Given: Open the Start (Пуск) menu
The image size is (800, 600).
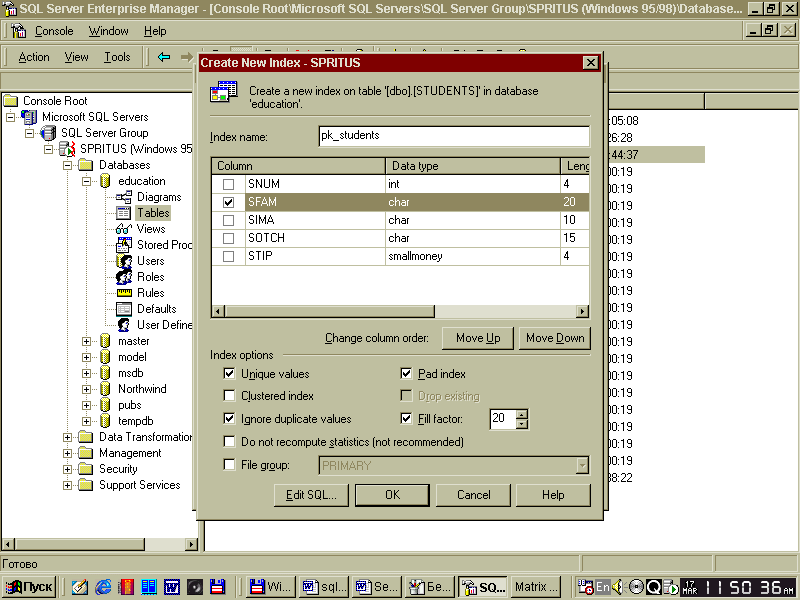Looking at the screenshot, I should [x=29, y=587].
